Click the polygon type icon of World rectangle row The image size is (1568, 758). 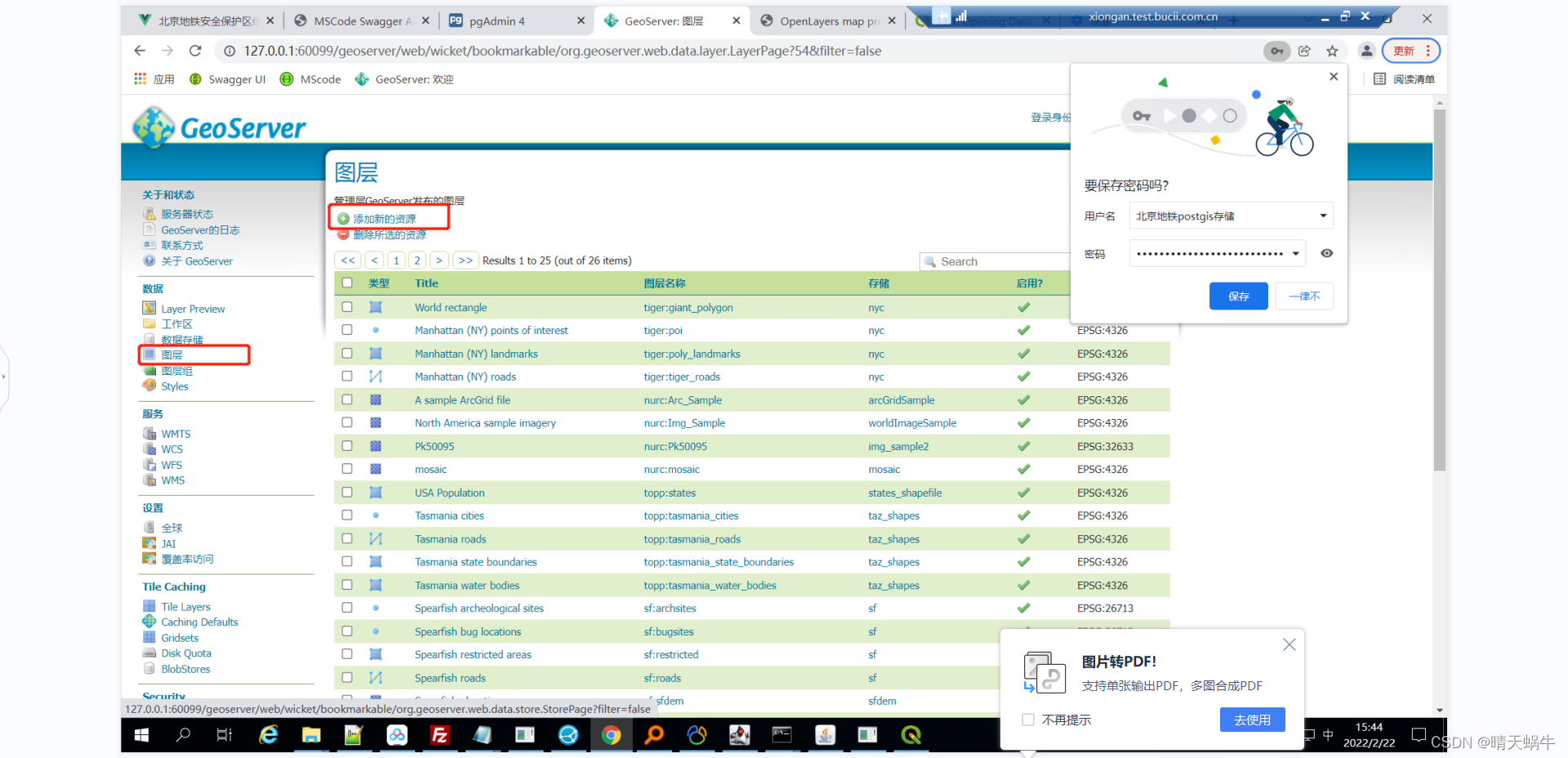click(376, 307)
